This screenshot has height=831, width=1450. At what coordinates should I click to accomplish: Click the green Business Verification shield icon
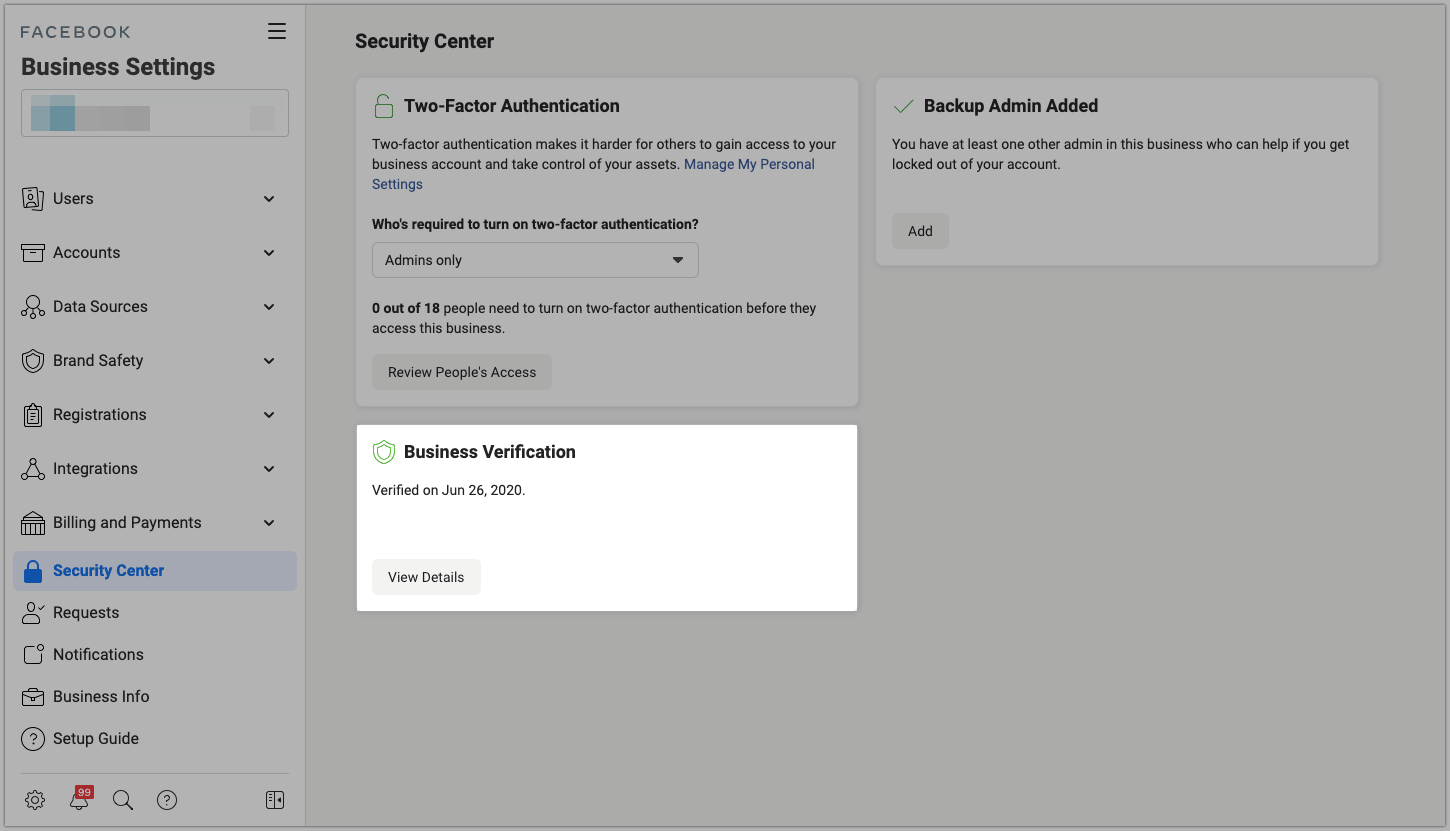coord(383,452)
